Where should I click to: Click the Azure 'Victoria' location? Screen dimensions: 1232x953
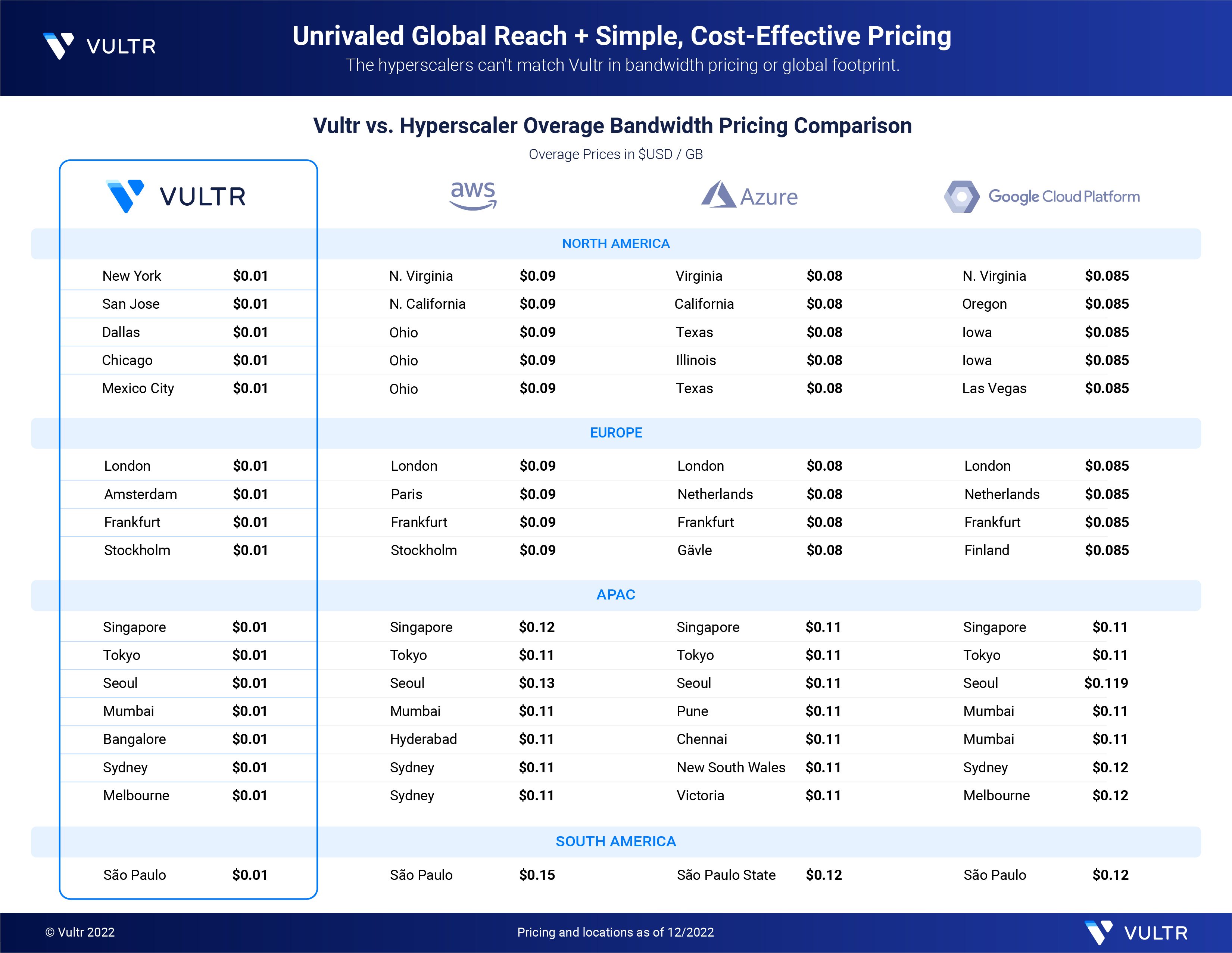coord(700,795)
